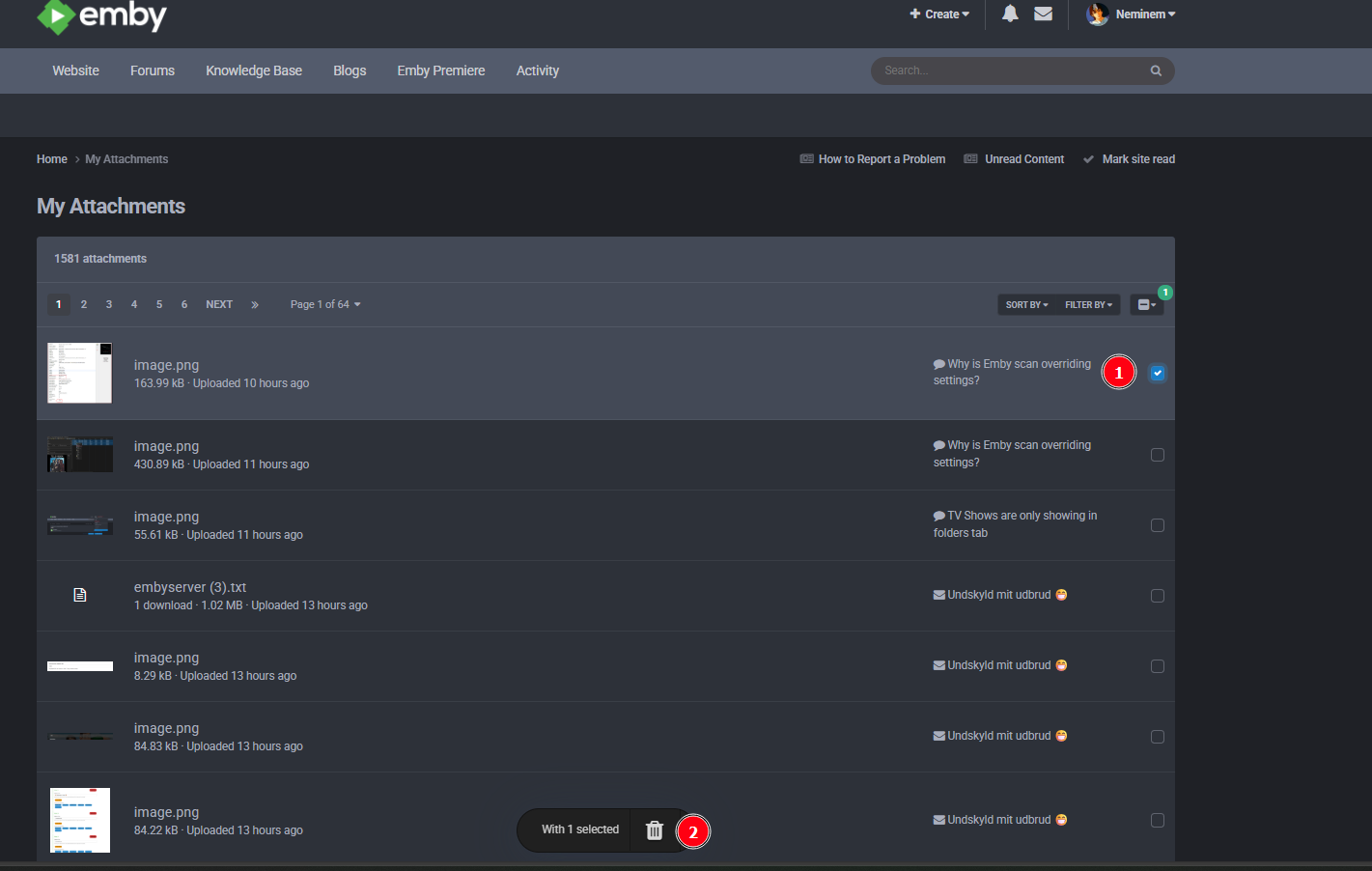The height and width of the screenshot is (871, 1372).
Task: Select current page 1 in pagination
Action: click(x=59, y=304)
